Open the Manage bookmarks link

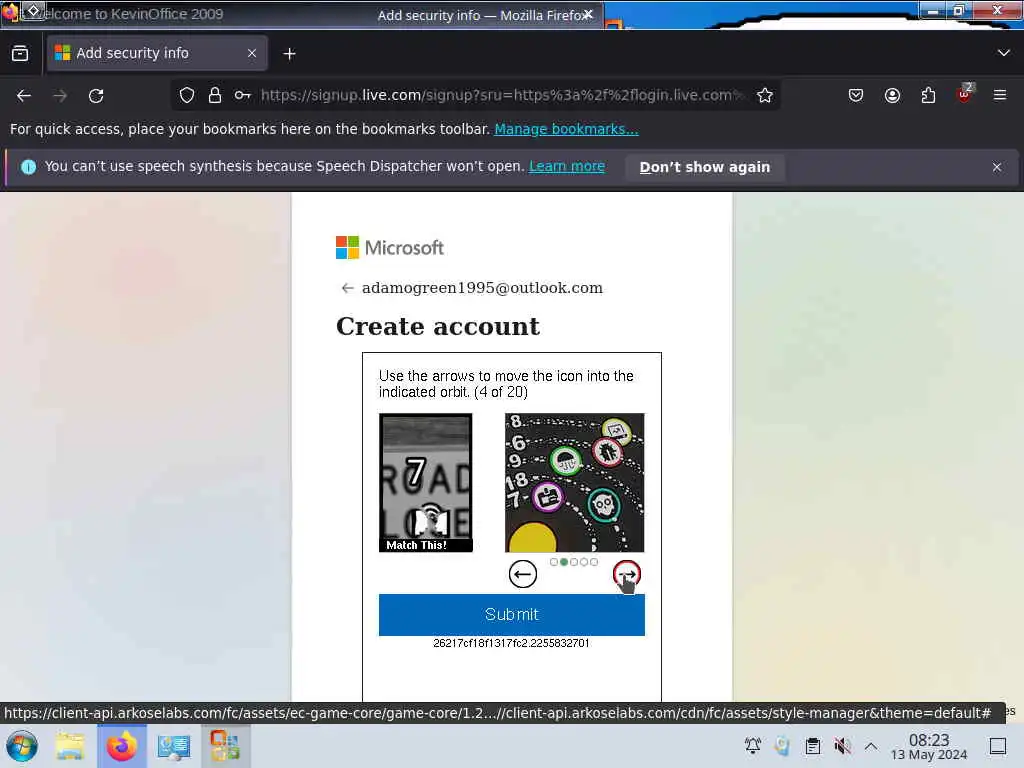point(566,129)
